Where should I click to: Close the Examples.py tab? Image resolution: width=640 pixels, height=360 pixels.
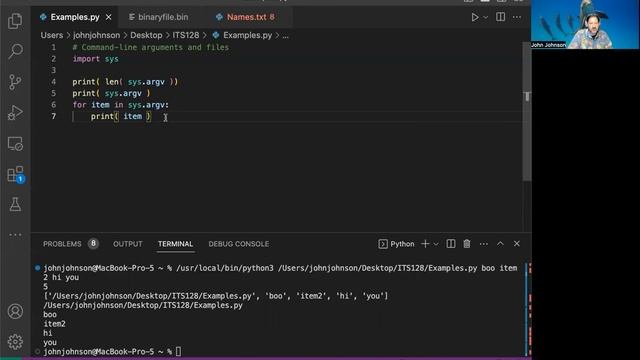click(109, 17)
